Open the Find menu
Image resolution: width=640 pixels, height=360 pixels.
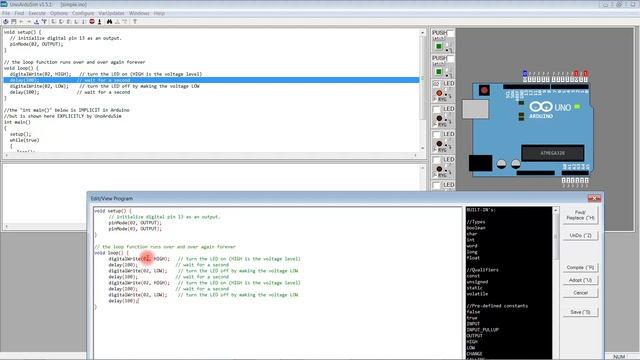(x=19, y=13)
